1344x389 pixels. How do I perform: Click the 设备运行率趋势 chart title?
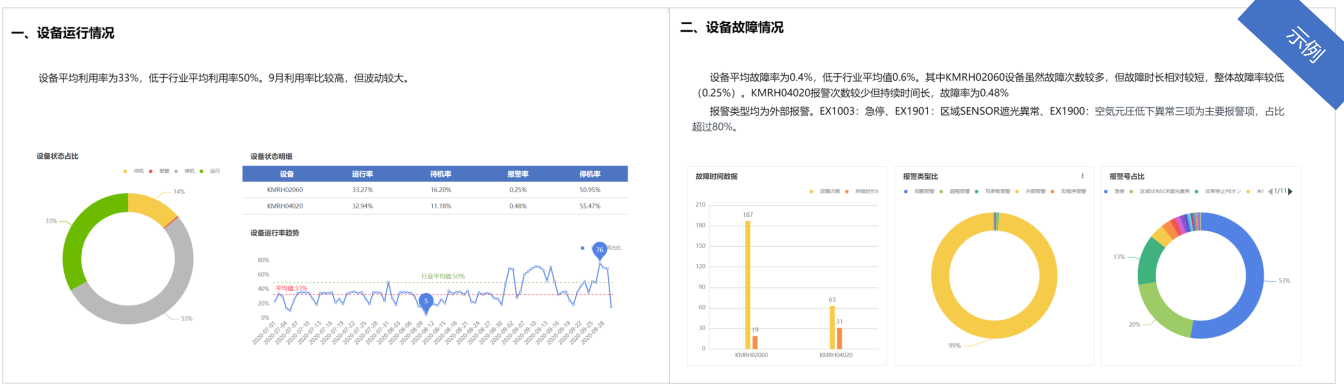pos(274,232)
